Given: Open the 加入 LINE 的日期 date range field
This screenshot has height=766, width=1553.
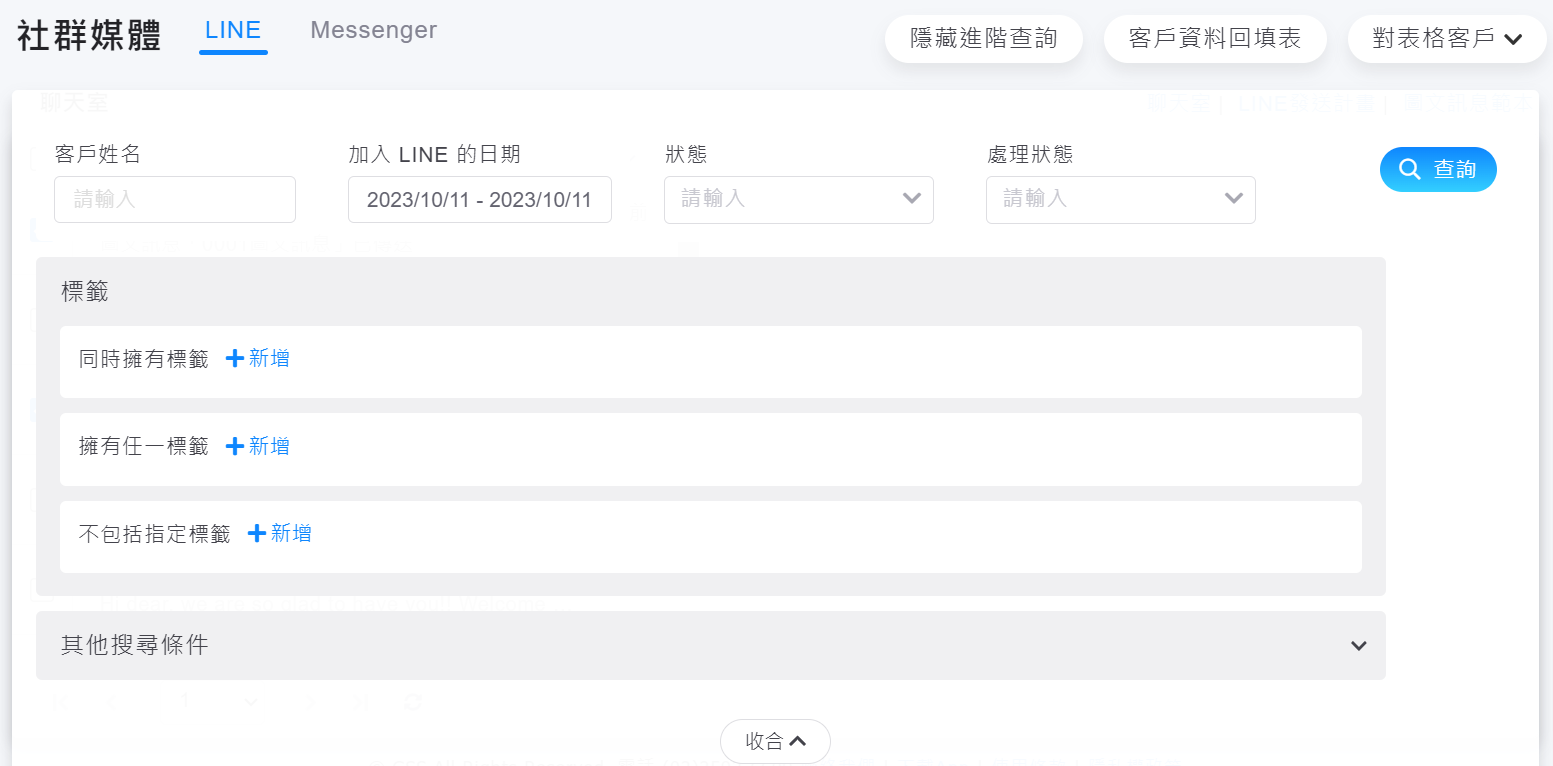Looking at the screenshot, I should 479,199.
